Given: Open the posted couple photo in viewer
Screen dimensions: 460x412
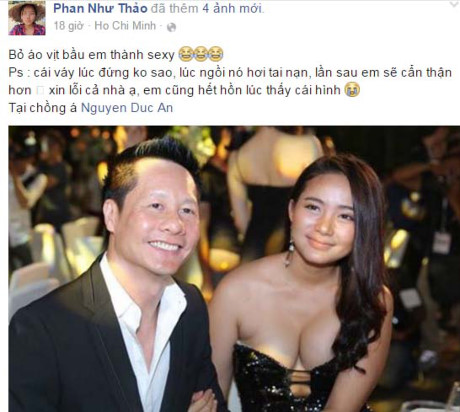Looking at the screenshot, I should pyautogui.click(x=234, y=269).
